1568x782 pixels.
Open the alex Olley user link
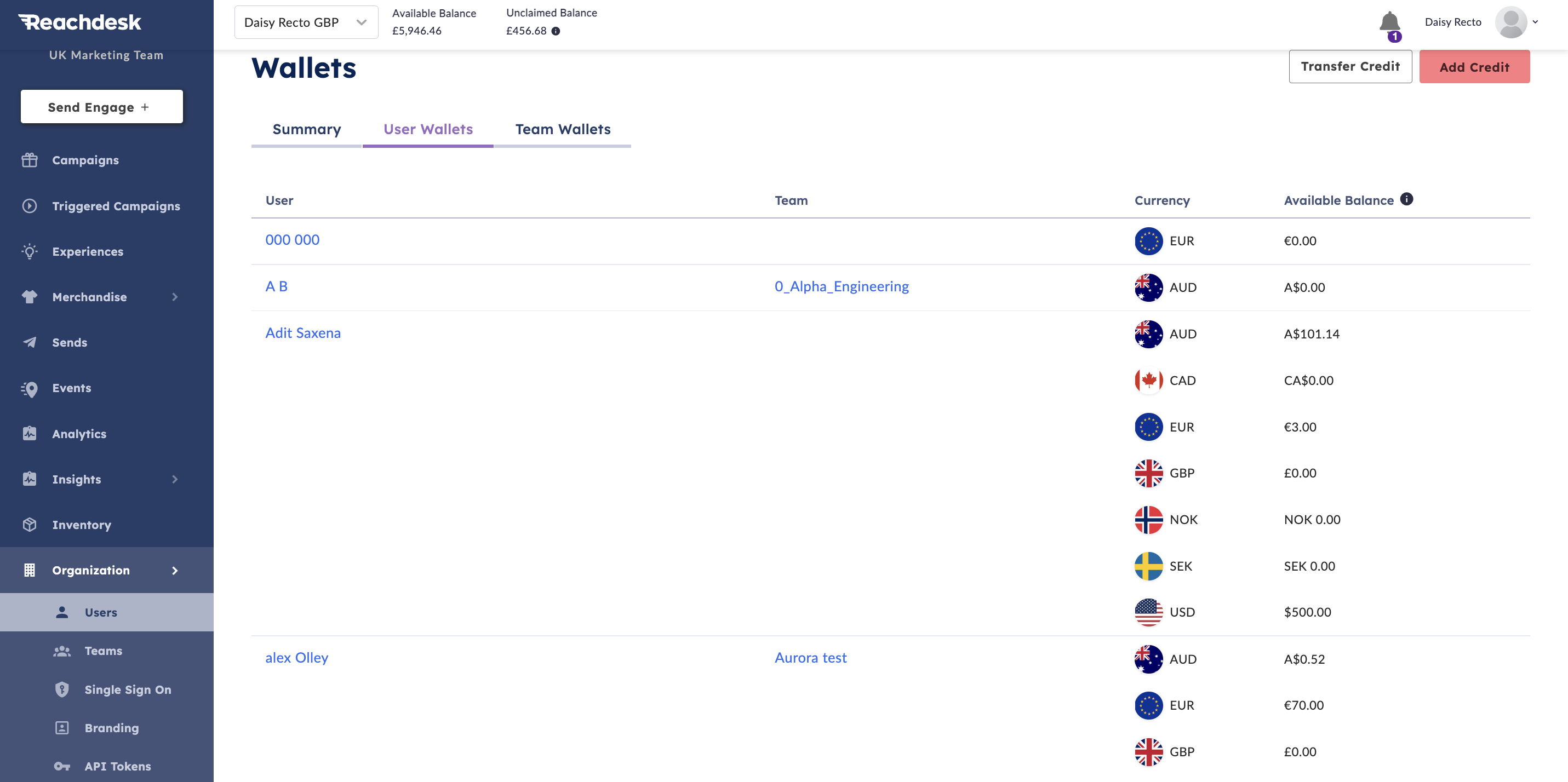coord(296,658)
